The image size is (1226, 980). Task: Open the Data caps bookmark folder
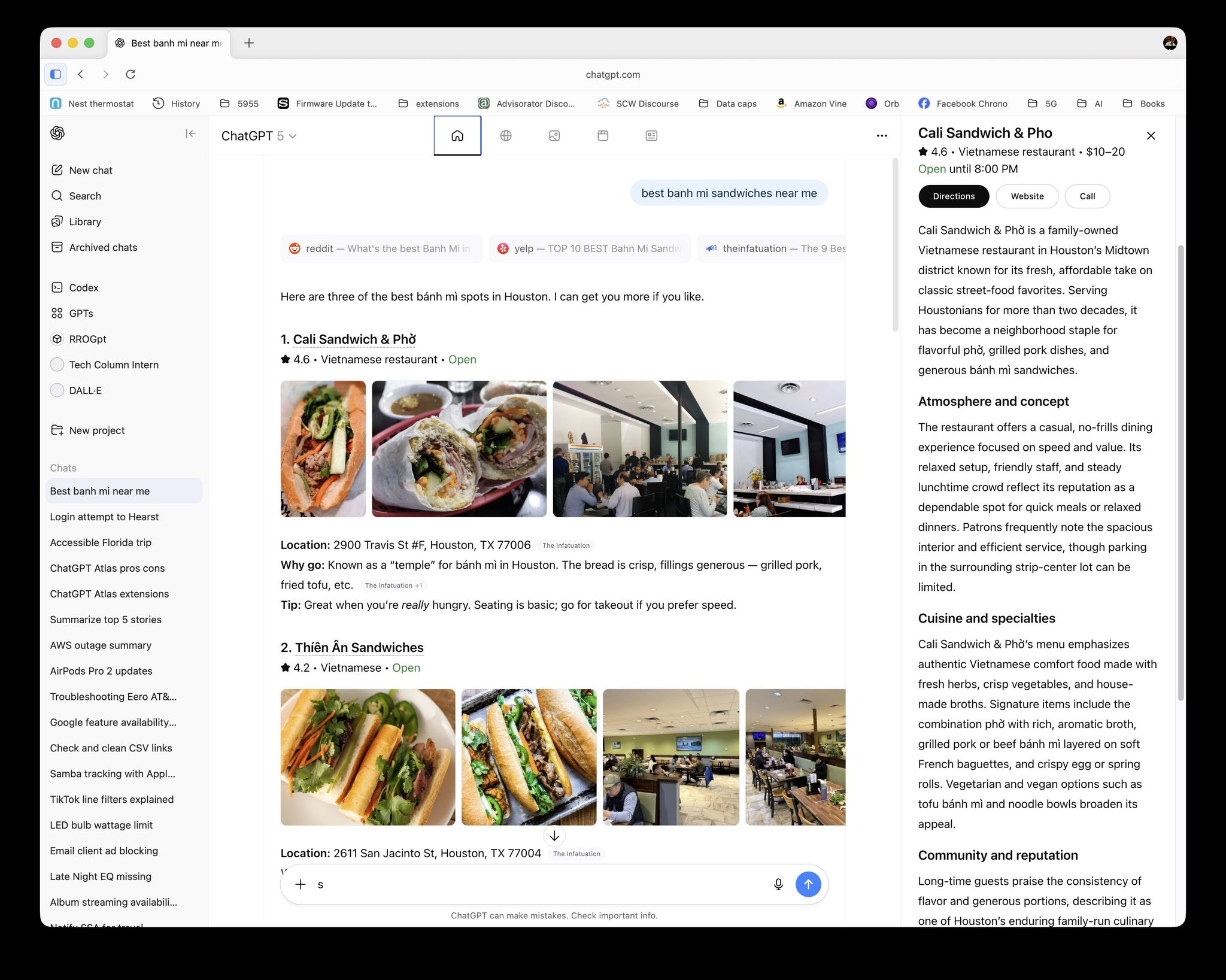pyautogui.click(x=728, y=104)
